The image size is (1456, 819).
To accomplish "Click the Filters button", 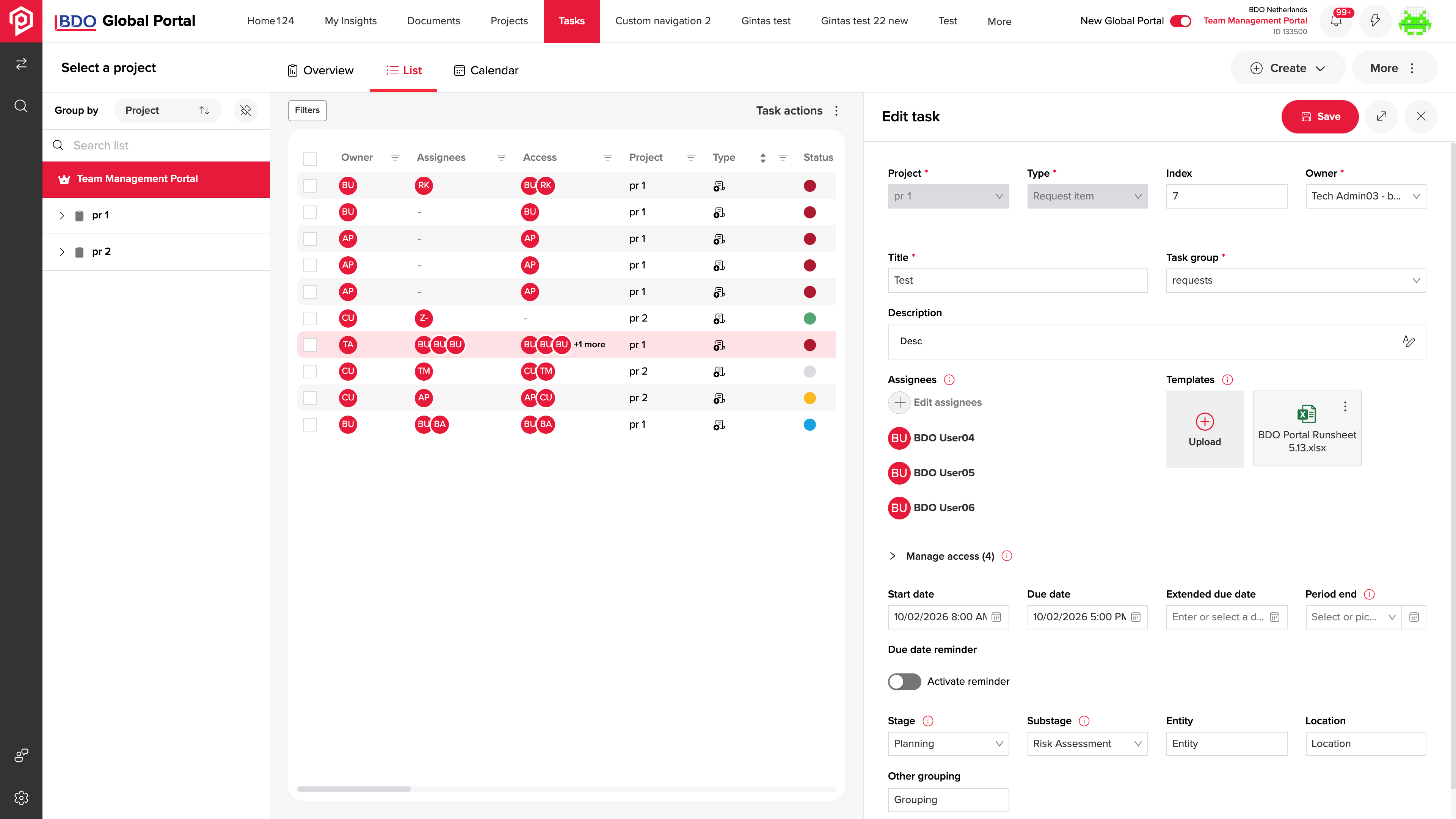I will tap(307, 110).
